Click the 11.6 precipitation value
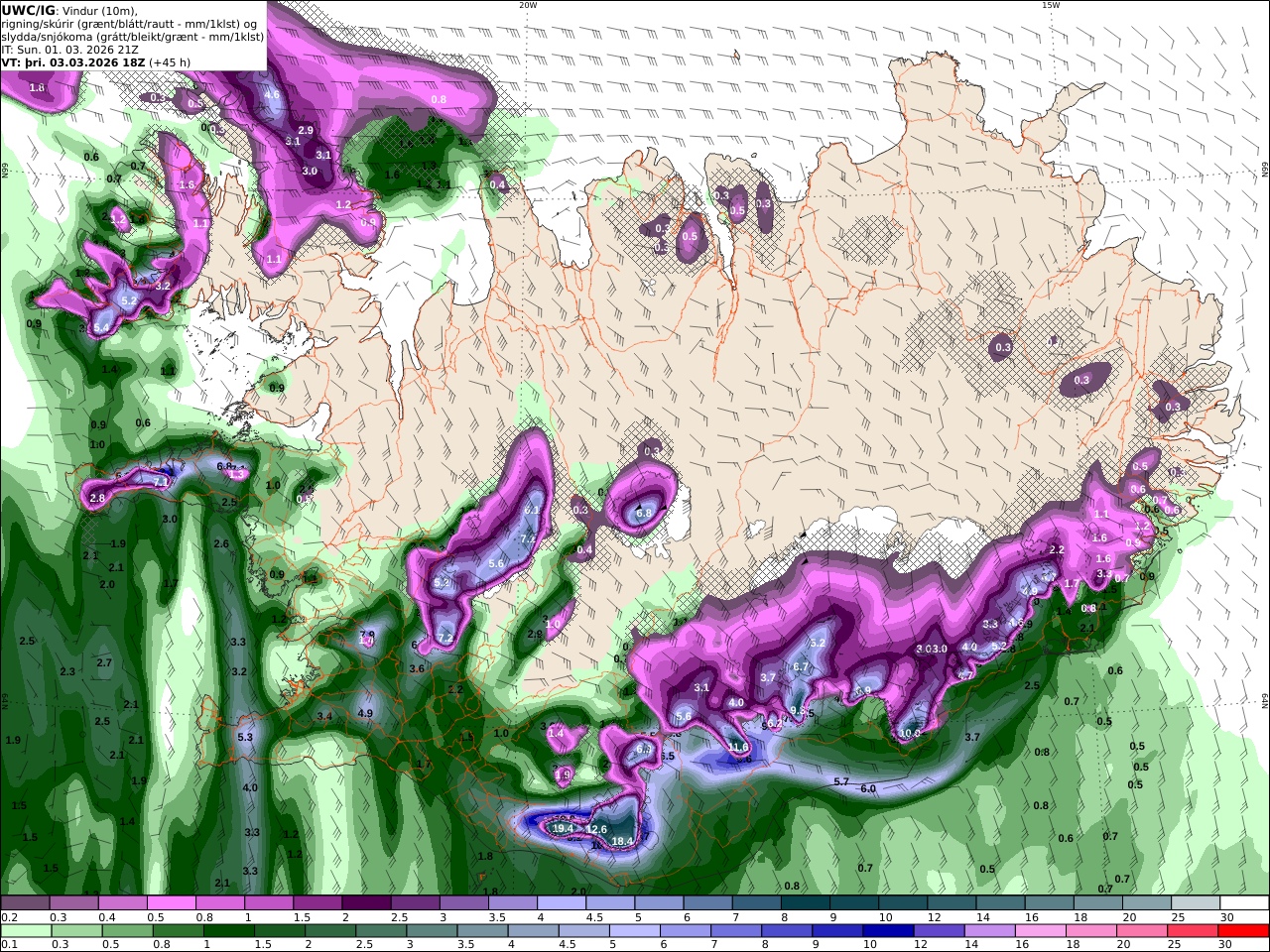The height and width of the screenshot is (952, 1270). (737, 748)
